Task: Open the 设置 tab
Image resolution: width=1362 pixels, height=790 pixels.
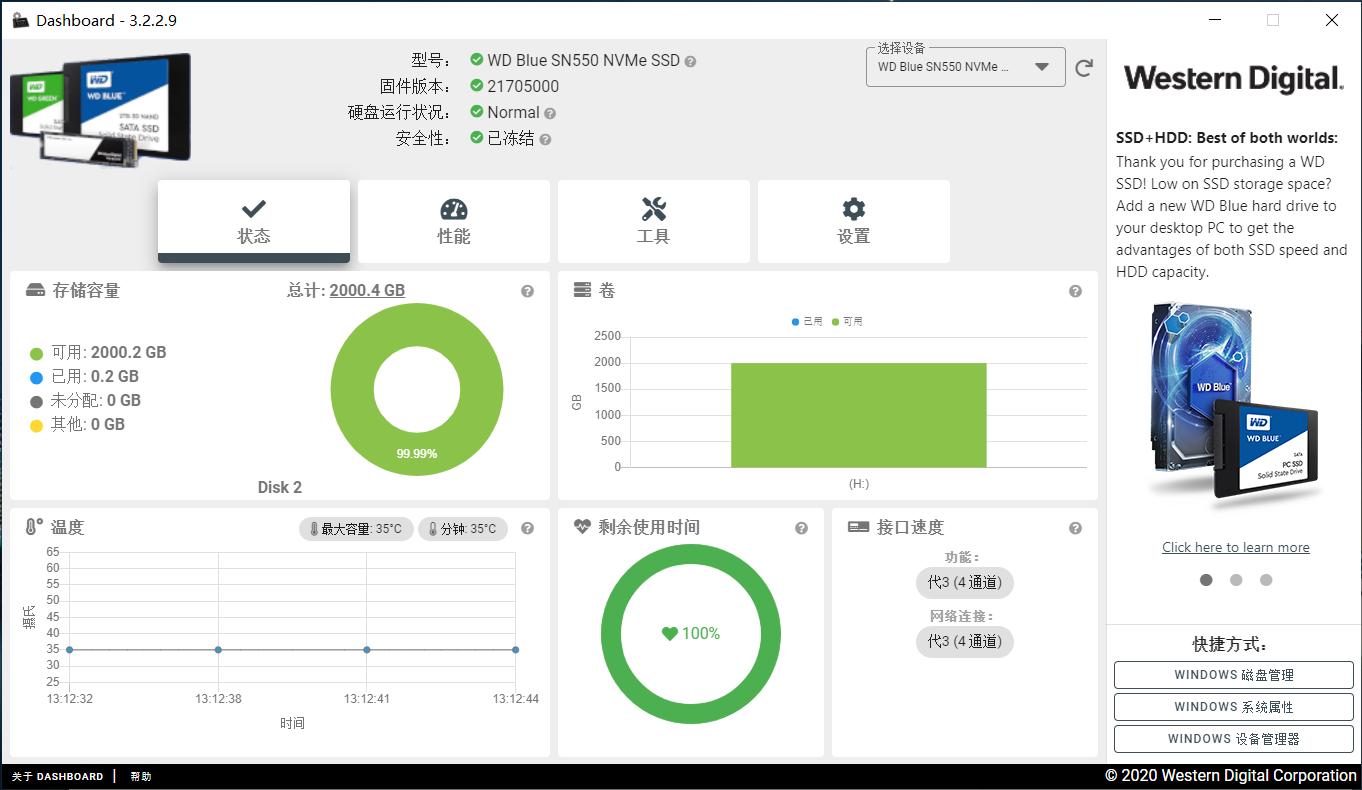Action: (853, 221)
